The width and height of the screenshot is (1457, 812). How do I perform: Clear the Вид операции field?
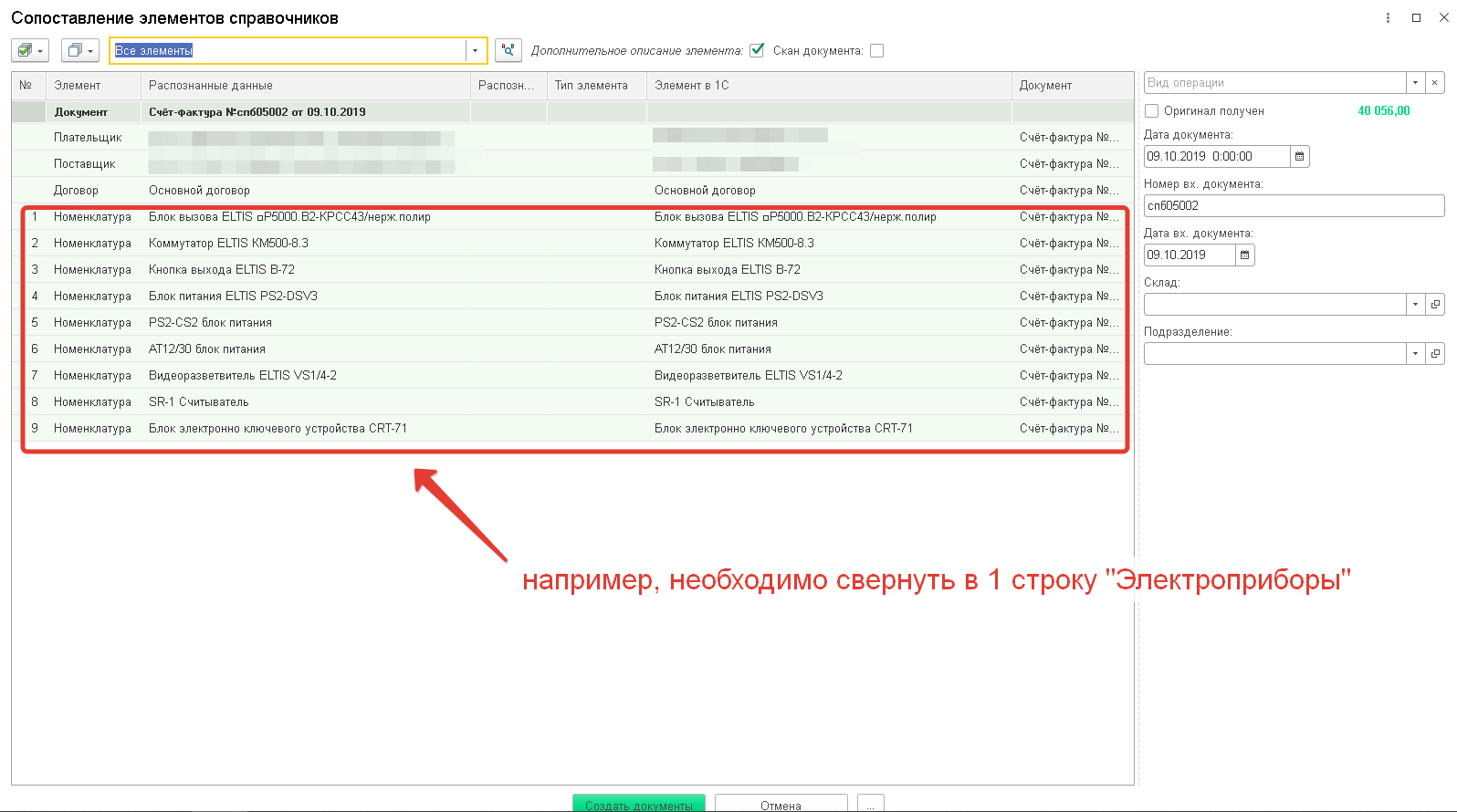point(1434,83)
